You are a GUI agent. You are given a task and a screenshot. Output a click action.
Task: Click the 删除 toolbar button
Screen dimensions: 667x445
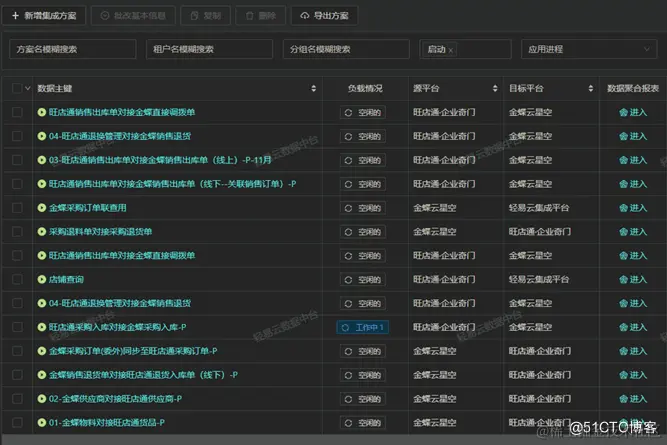(260, 16)
